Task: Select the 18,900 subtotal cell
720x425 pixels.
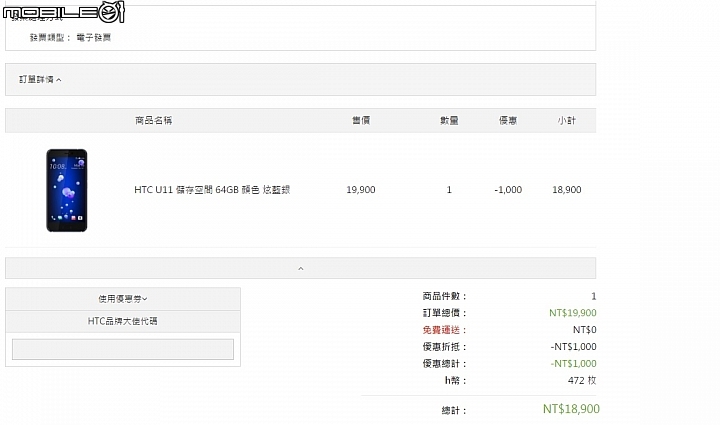Action: [567, 190]
